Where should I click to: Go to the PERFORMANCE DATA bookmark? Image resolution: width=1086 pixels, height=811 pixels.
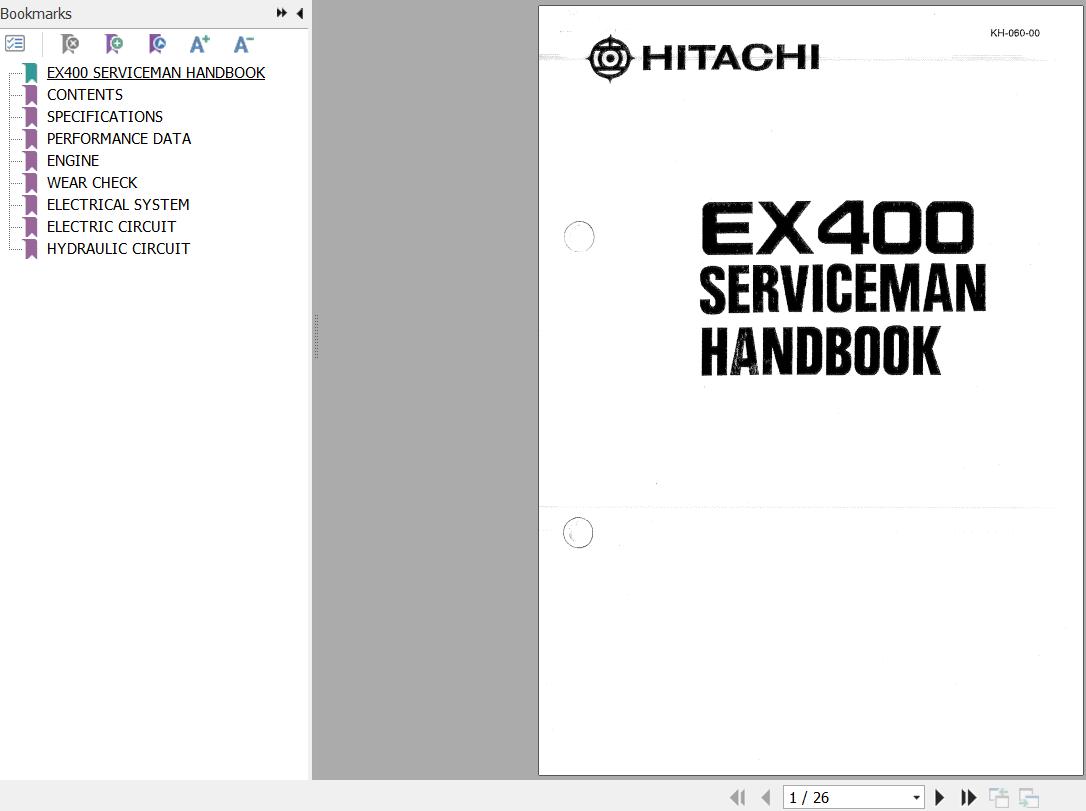tap(118, 139)
